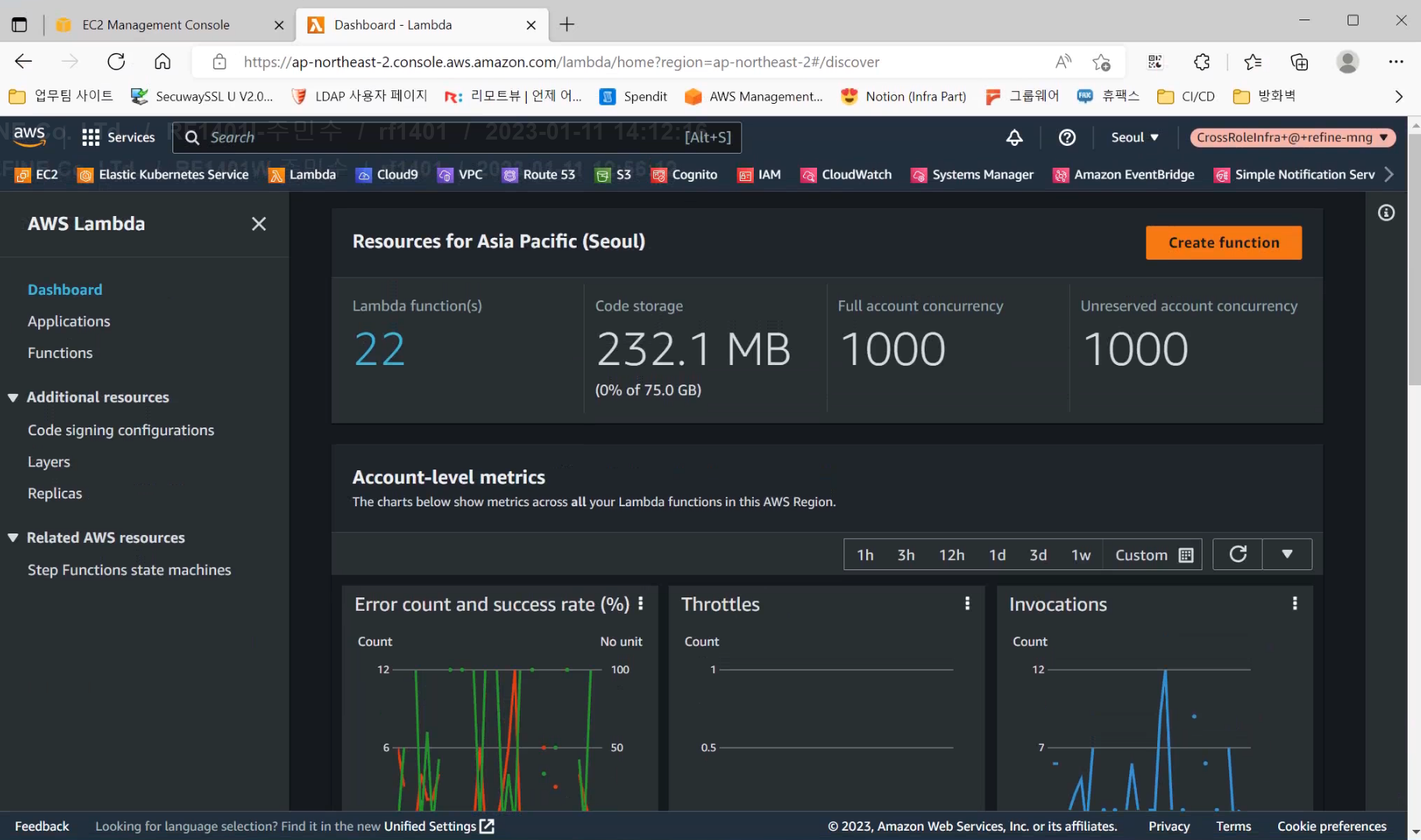
Task: Reload the browser page
Action: [x=116, y=62]
